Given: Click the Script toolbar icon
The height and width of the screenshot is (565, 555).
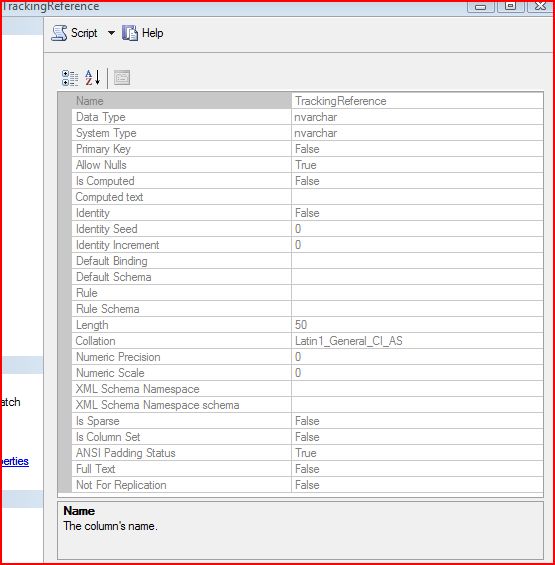Looking at the screenshot, I should [x=59, y=33].
